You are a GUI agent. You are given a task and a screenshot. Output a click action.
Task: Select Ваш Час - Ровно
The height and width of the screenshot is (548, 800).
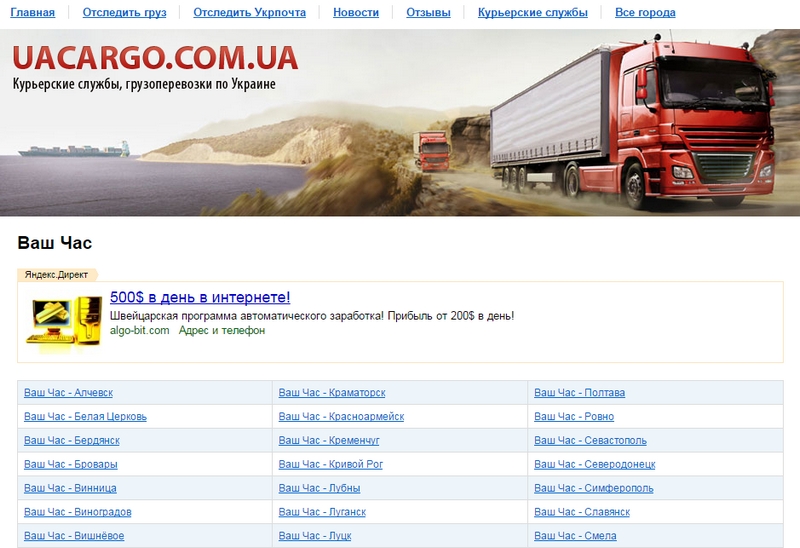point(574,416)
